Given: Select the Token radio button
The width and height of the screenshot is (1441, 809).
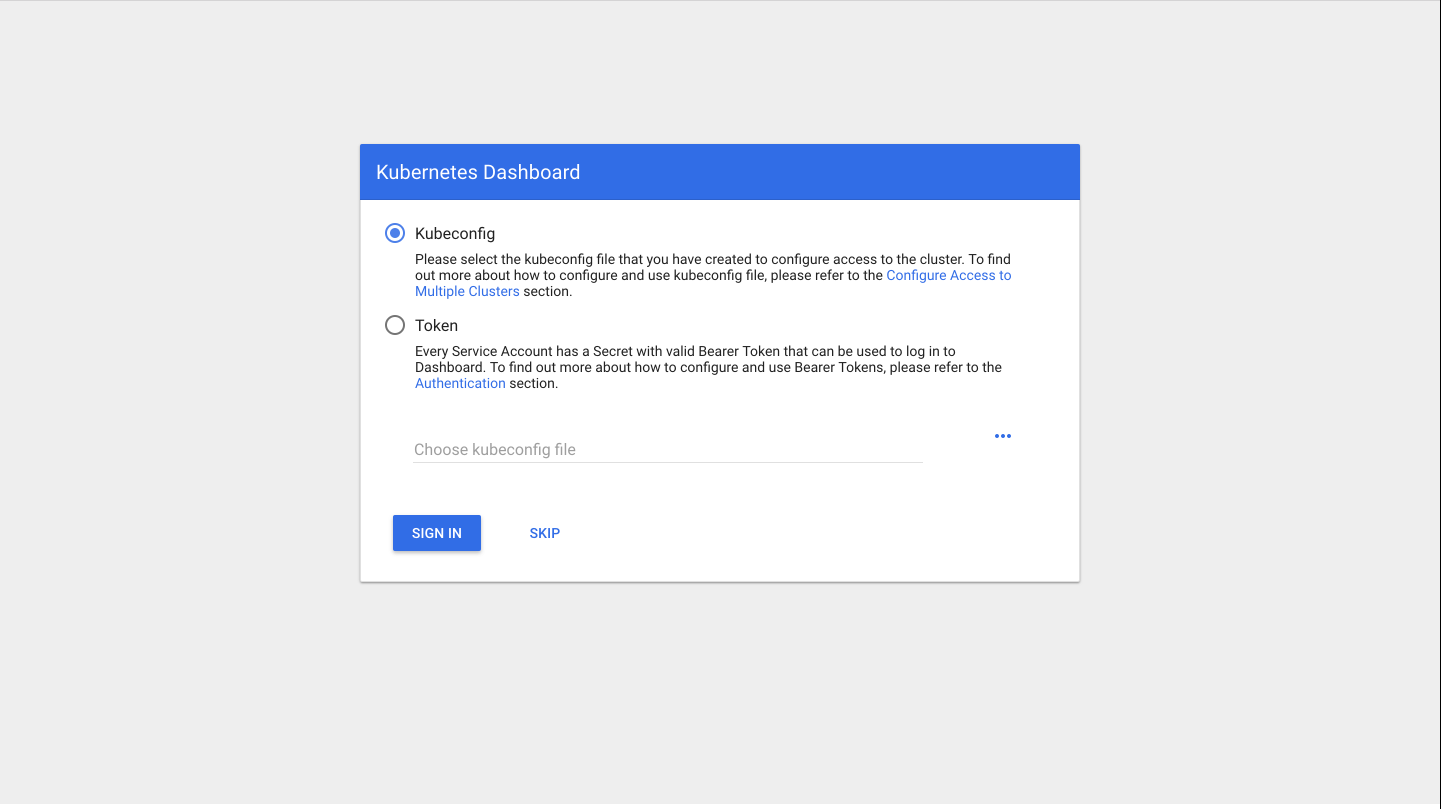Looking at the screenshot, I should [x=395, y=325].
